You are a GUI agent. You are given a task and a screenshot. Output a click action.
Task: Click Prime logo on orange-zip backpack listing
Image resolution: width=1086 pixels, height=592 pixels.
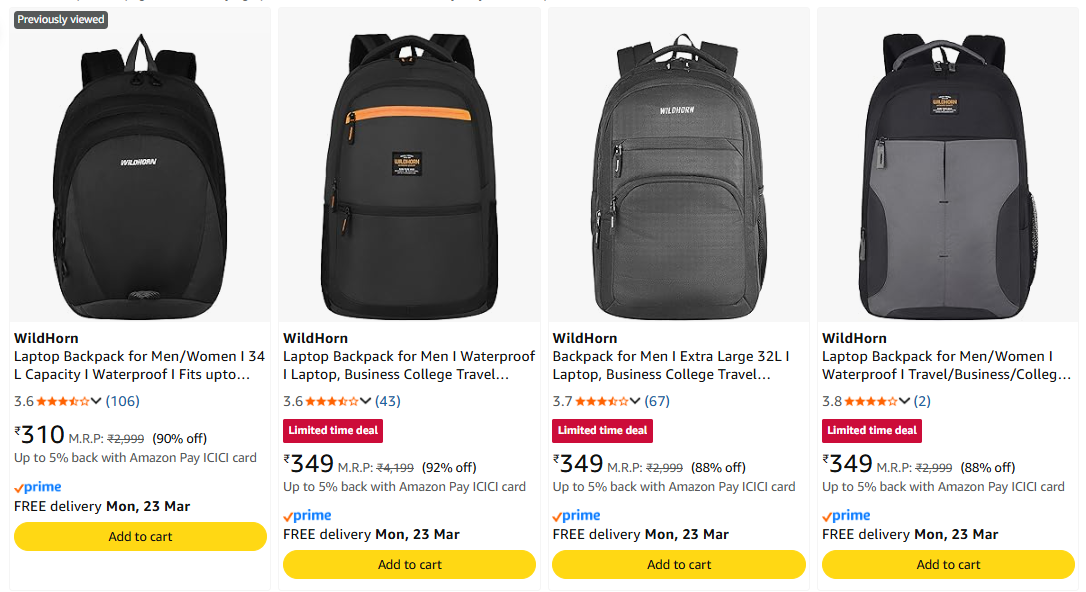[307, 515]
